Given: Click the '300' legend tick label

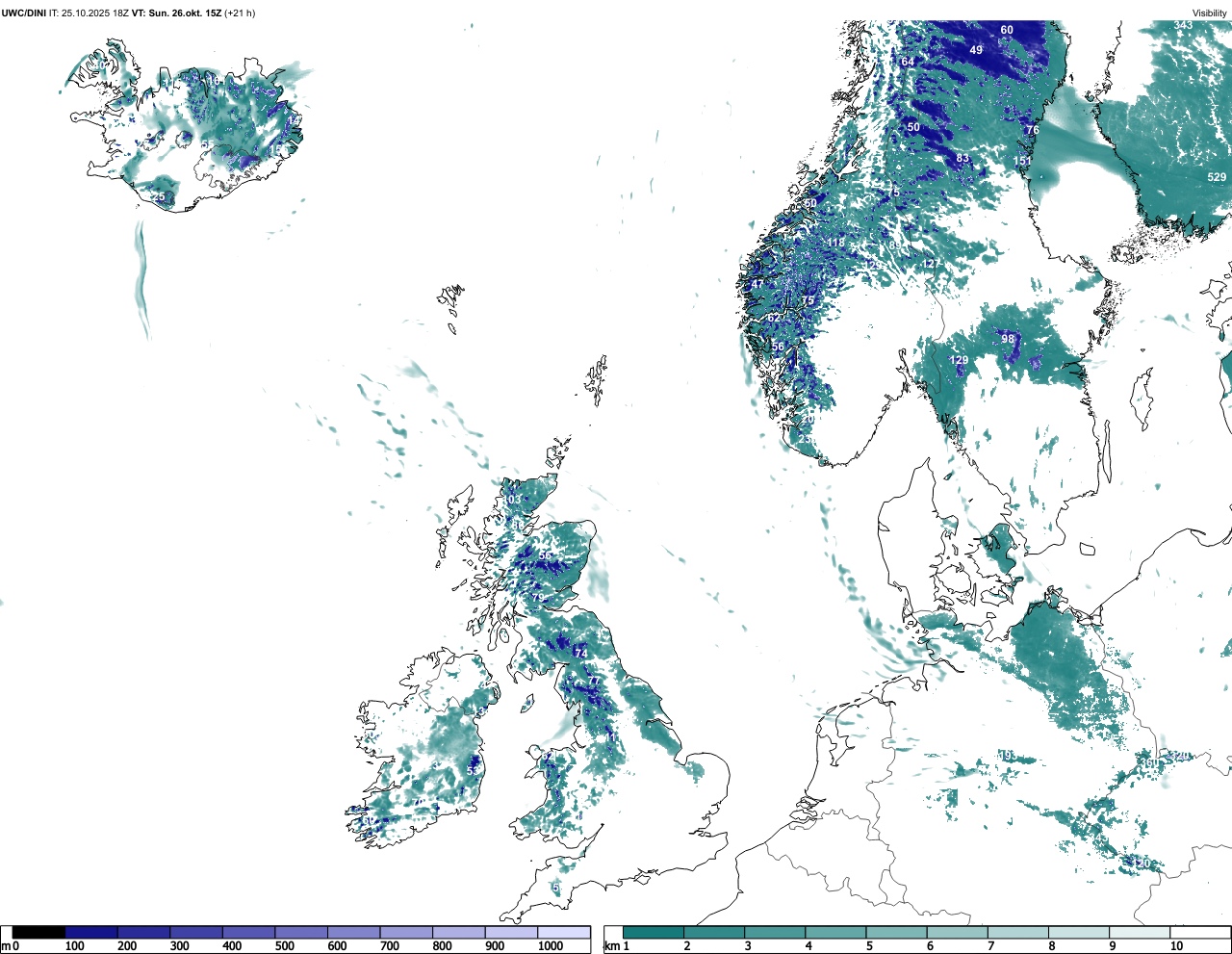Looking at the screenshot, I should (179, 946).
